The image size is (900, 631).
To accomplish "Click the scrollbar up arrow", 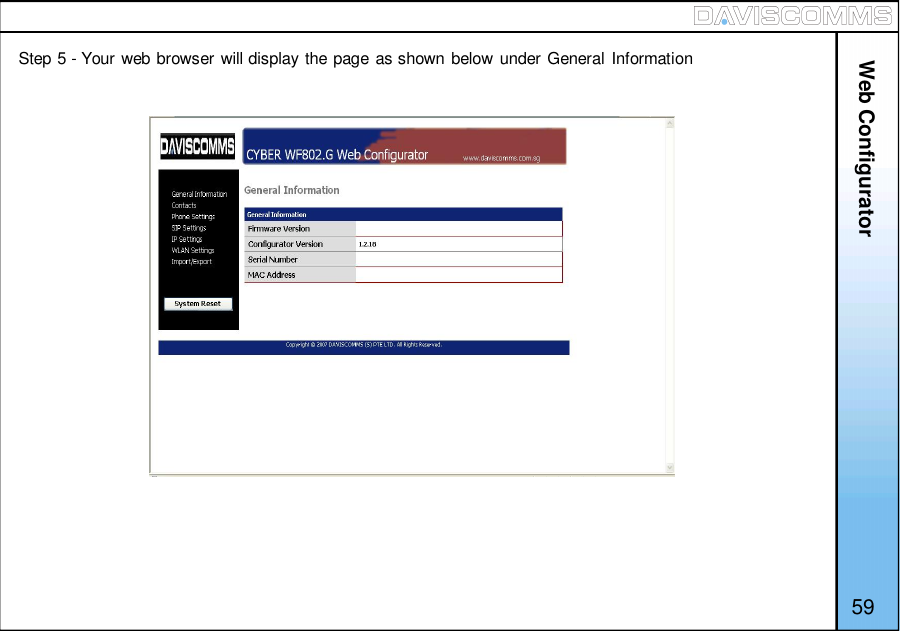I will coord(669,122).
